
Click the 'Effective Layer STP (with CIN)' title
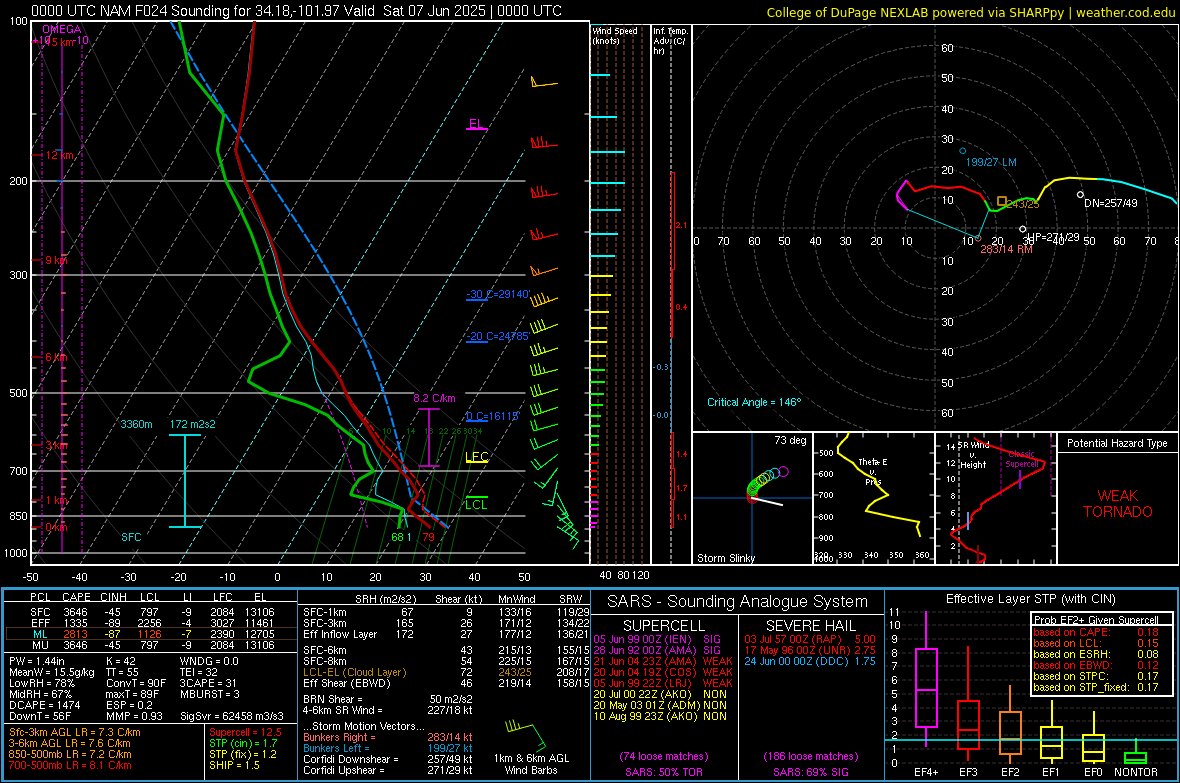click(x=1030, y=599)
